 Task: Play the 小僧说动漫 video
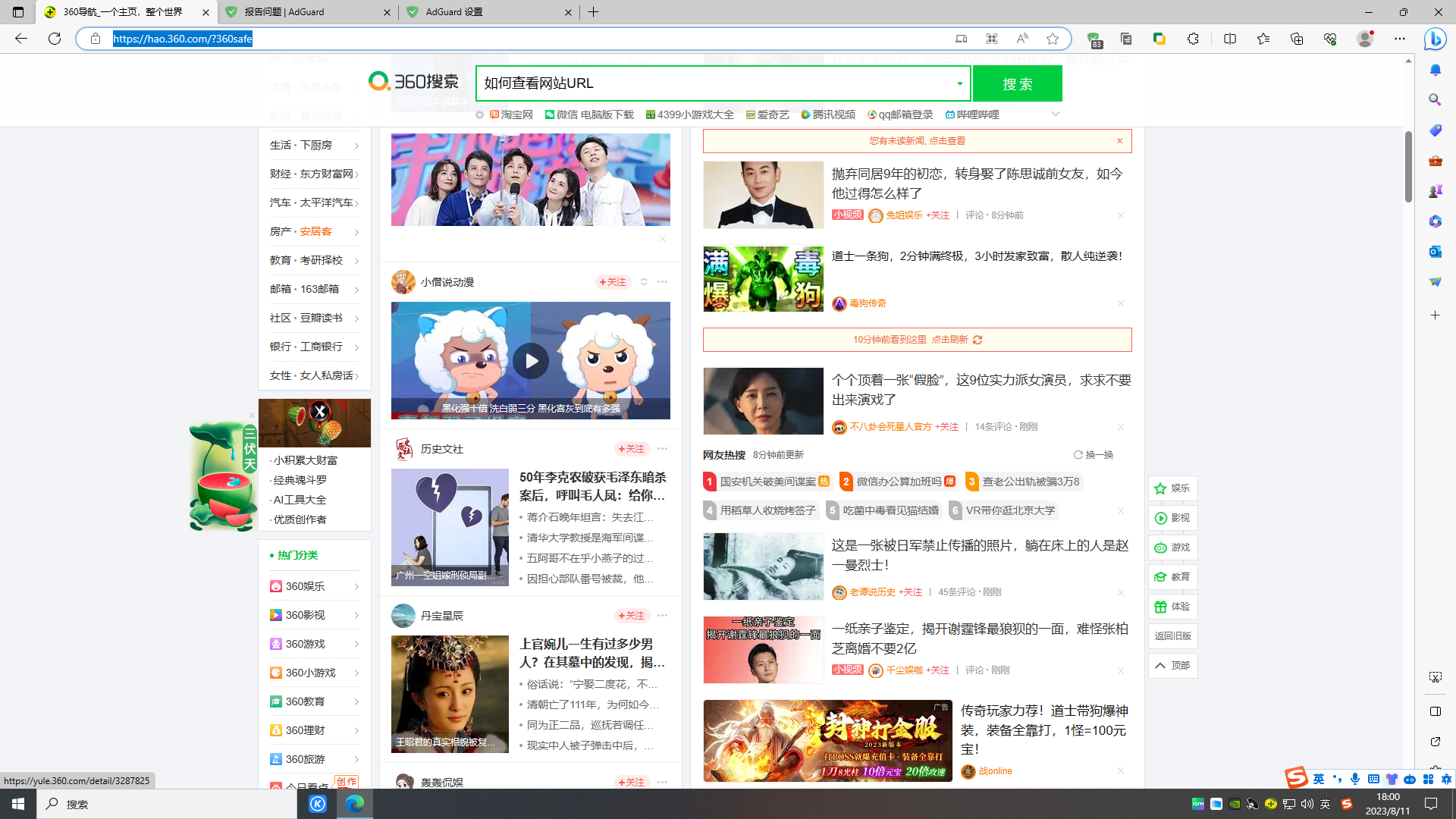(530, 361)
